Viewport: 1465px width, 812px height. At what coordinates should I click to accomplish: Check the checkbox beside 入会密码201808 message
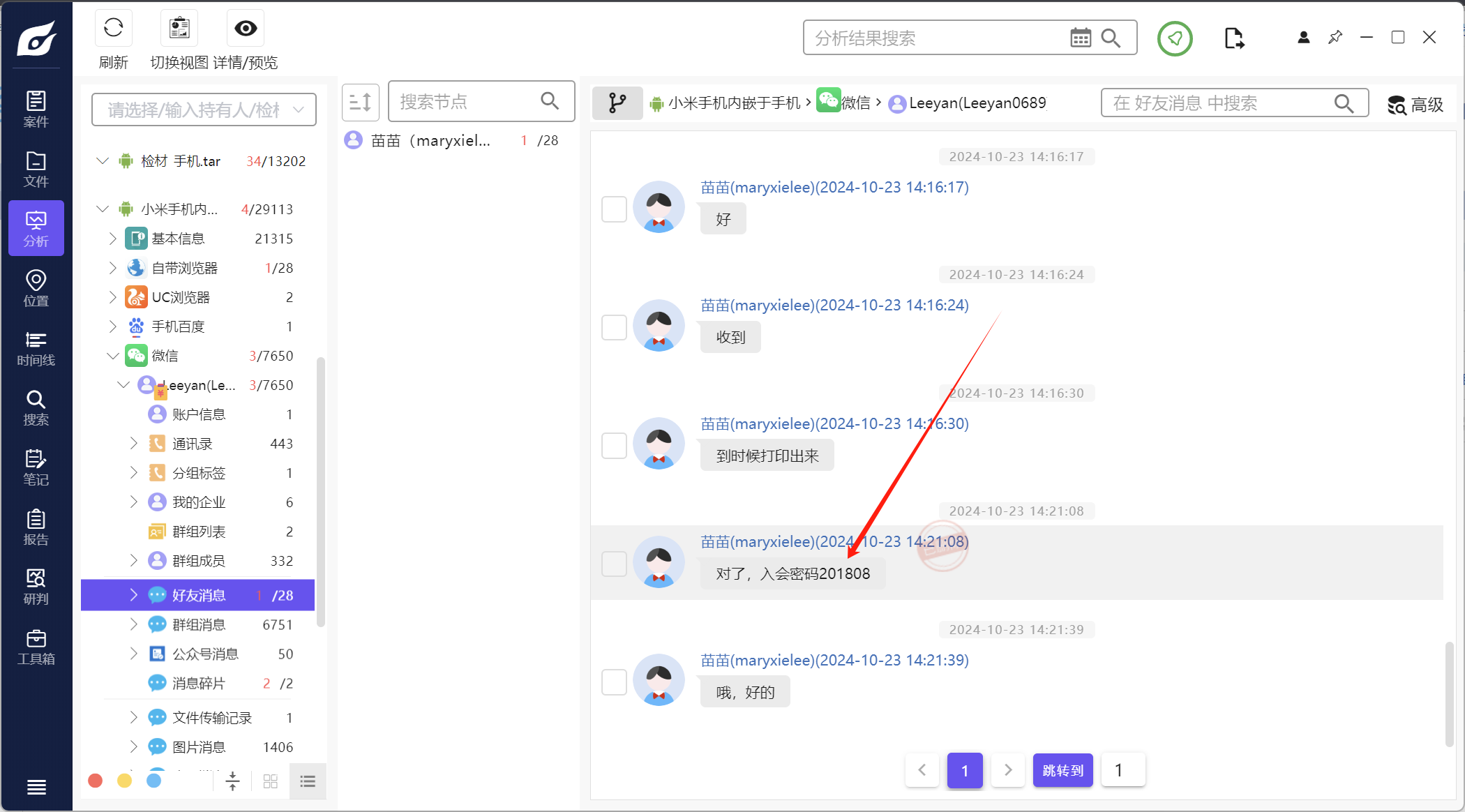click(614, 564)
